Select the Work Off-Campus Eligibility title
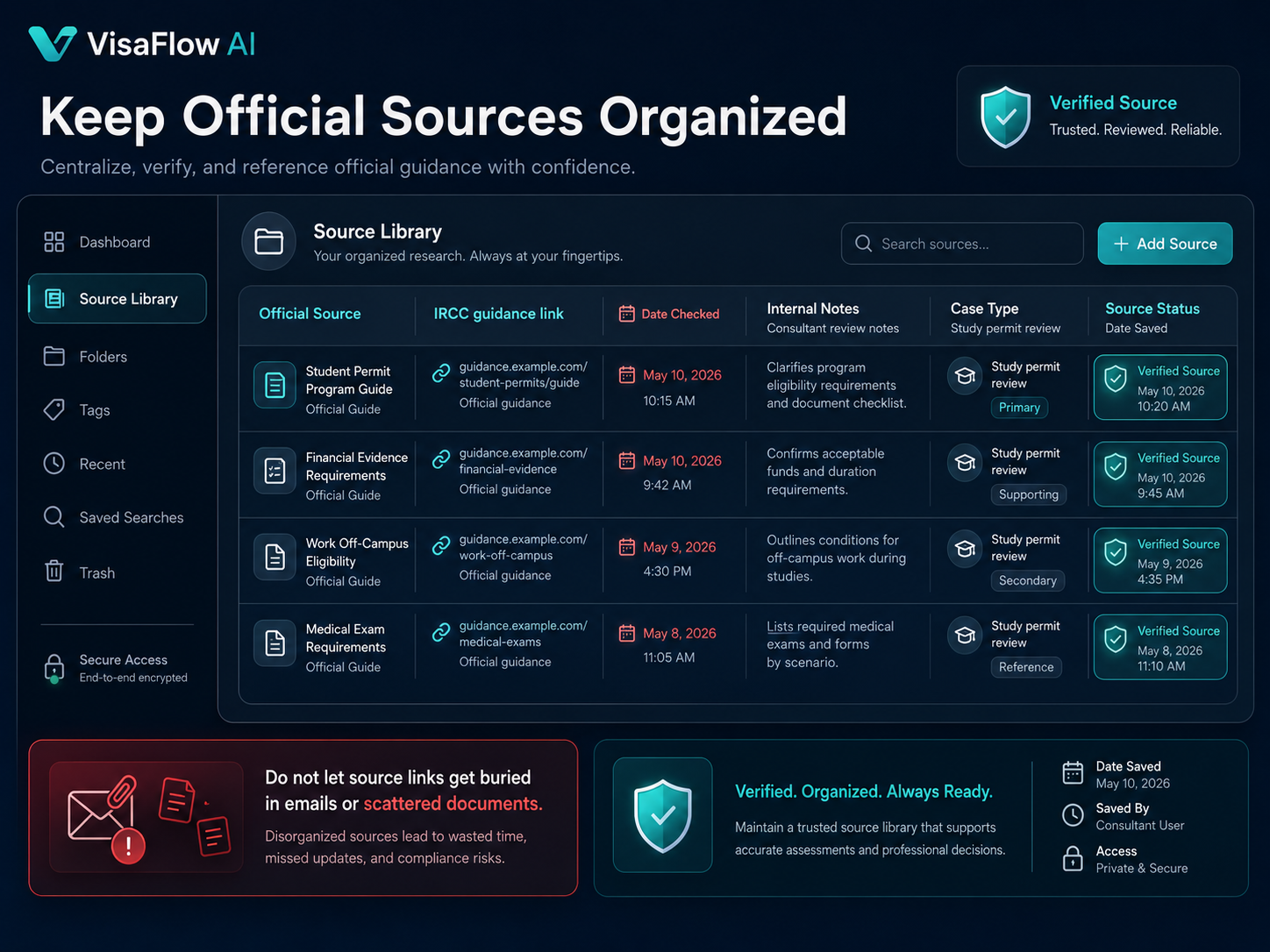The width and height of the screenshot is (1270, 952). [357, 552]
